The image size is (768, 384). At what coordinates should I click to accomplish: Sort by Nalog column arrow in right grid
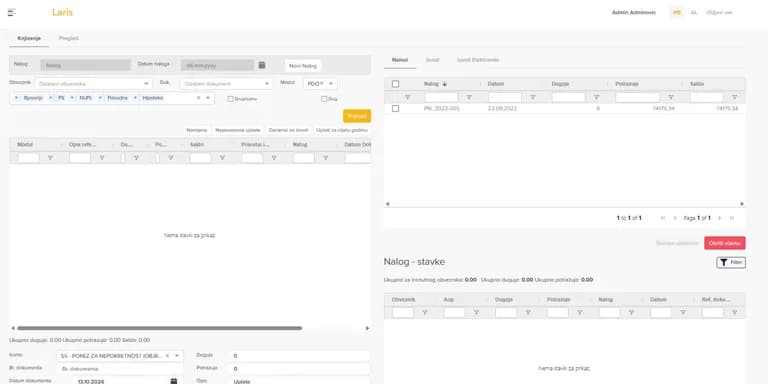(445, 84)
